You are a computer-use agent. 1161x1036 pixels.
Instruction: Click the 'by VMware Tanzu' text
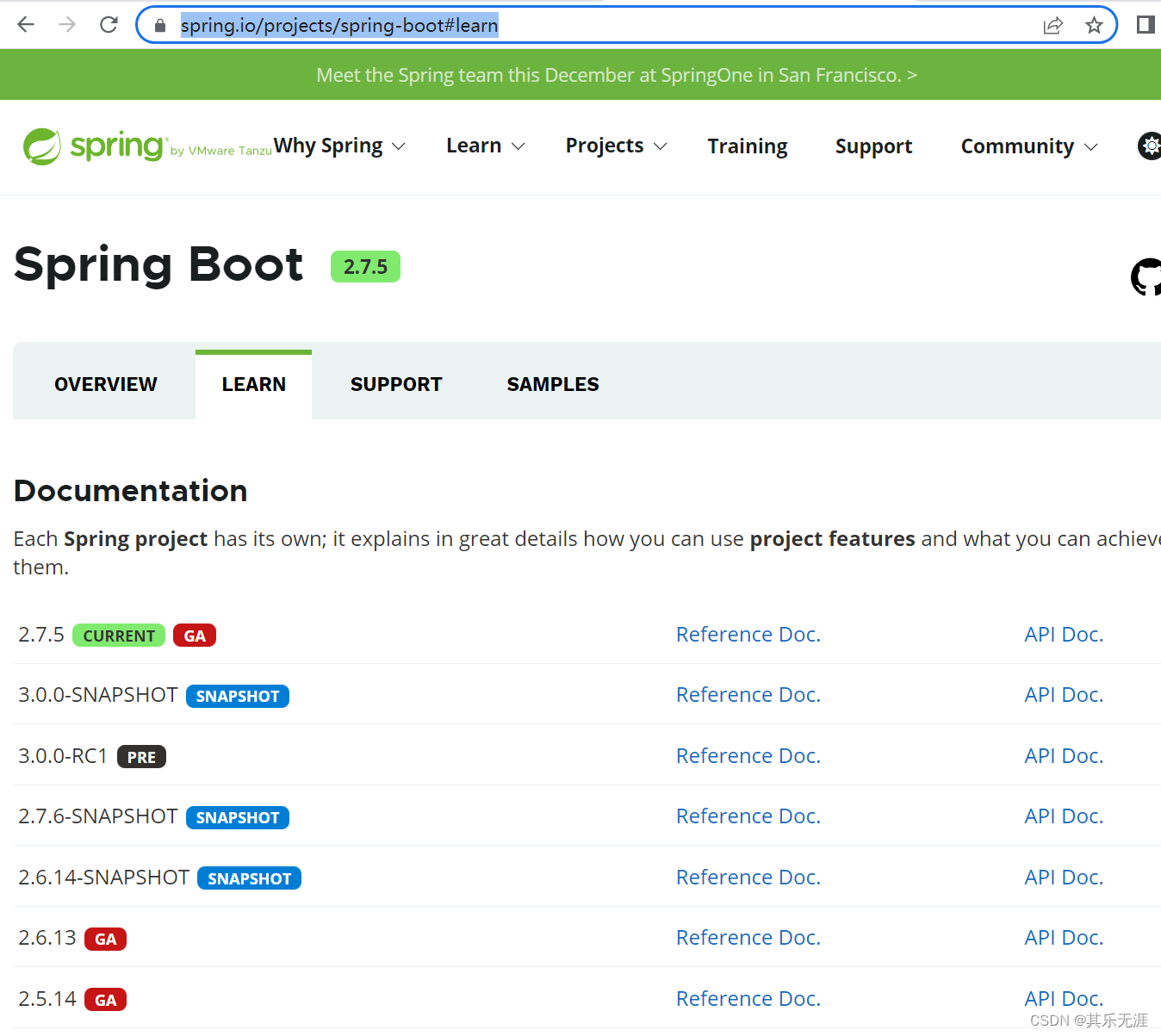point(221,151)
